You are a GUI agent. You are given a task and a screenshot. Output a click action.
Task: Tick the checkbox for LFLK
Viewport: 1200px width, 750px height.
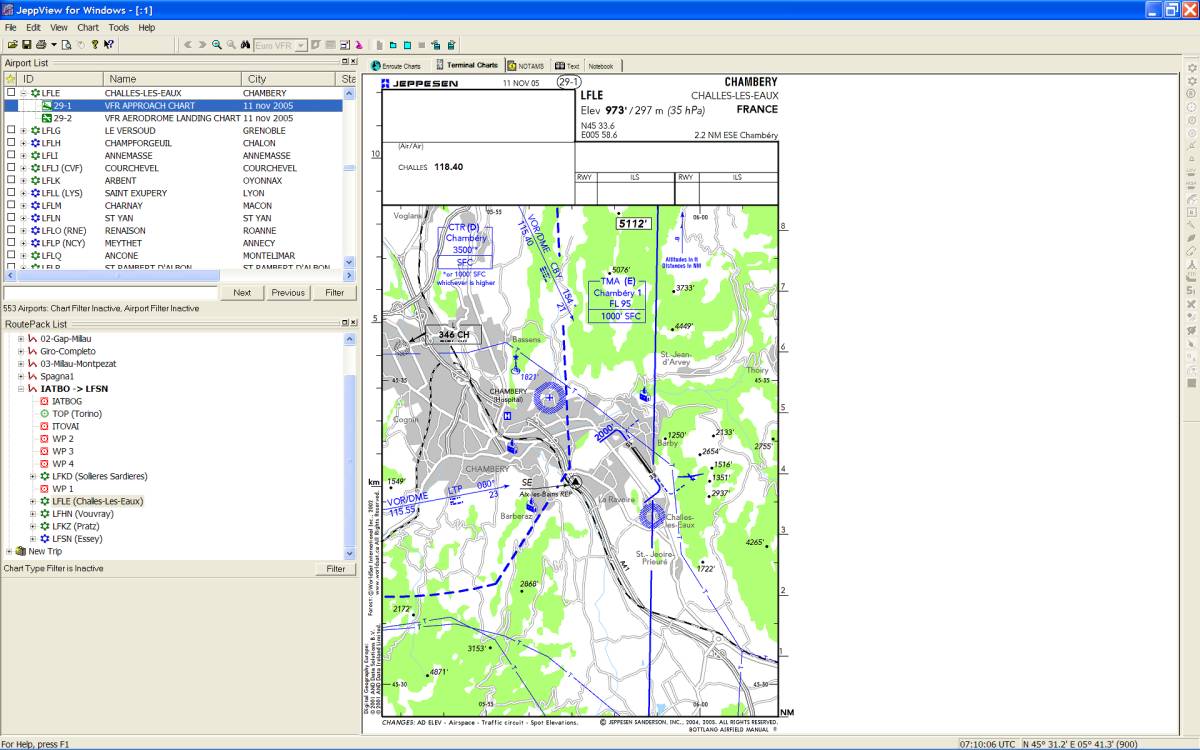tap(11, 181)
